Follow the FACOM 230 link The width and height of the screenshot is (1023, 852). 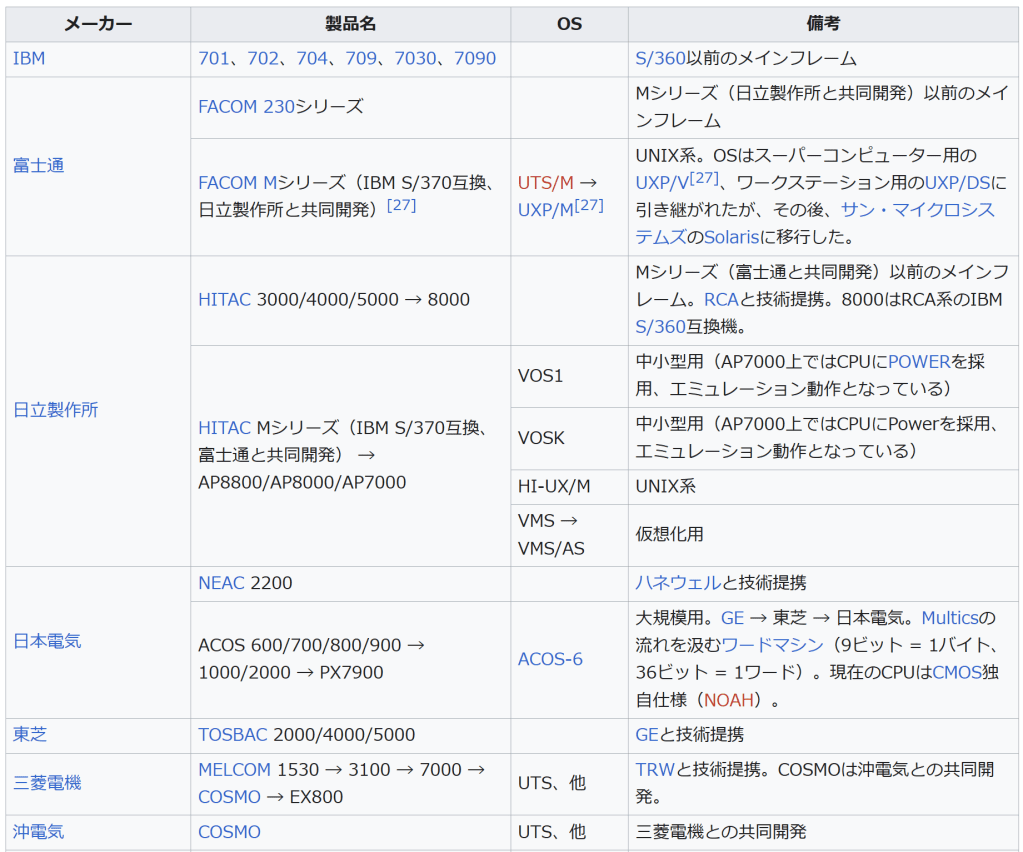tap(246, 107)
